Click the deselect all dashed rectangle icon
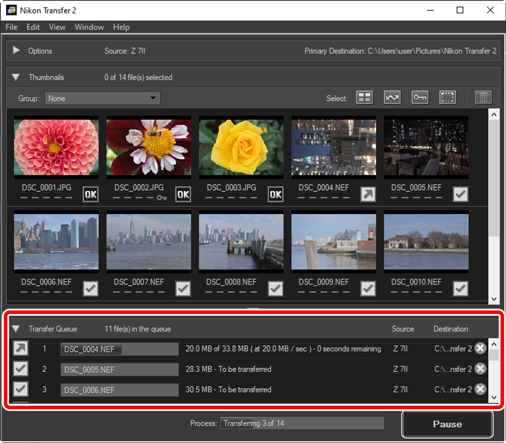Screen dimensions: 506x443 coord(447,98)
